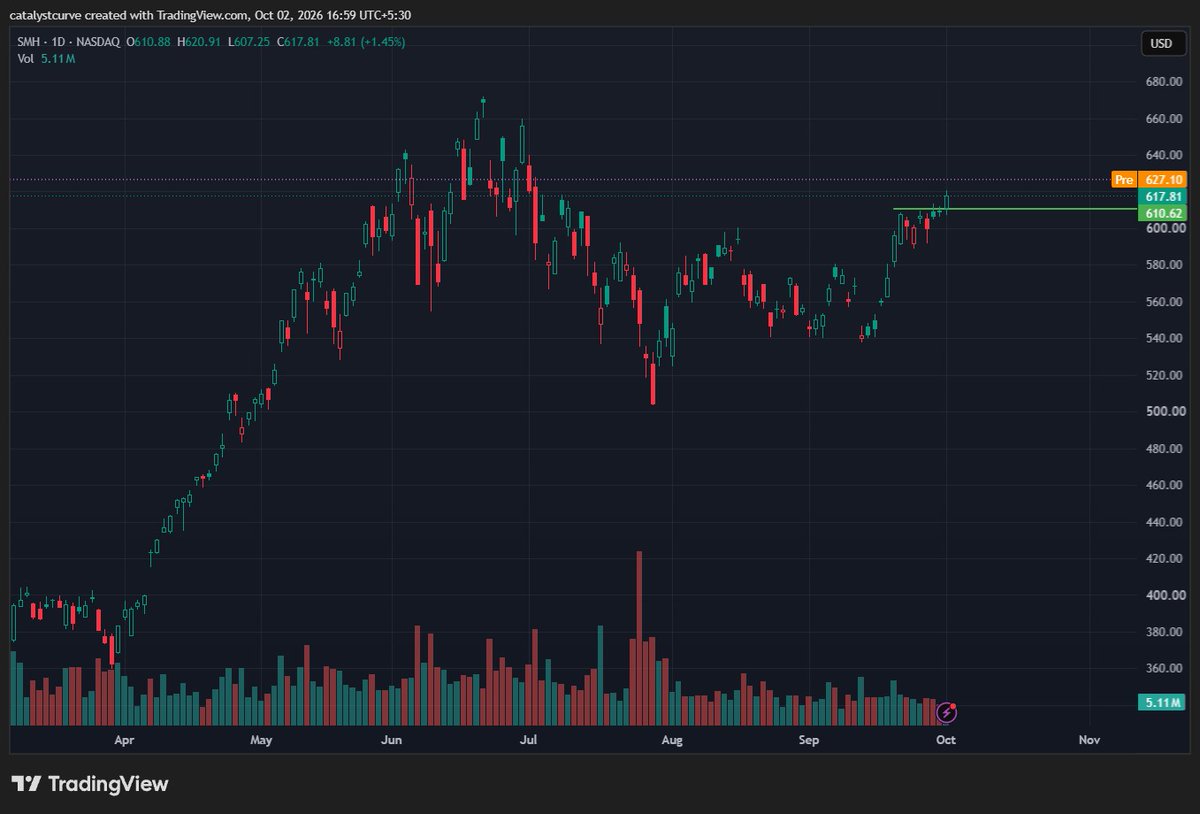Click the 540.00 price axis label

[x=1165, y=338]
